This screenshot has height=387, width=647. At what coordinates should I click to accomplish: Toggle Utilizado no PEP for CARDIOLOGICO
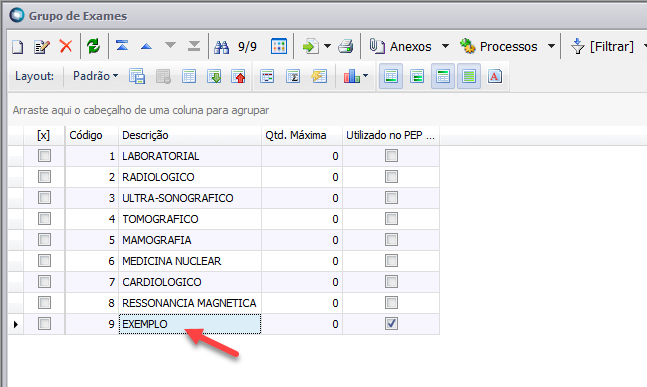[391, 282]
